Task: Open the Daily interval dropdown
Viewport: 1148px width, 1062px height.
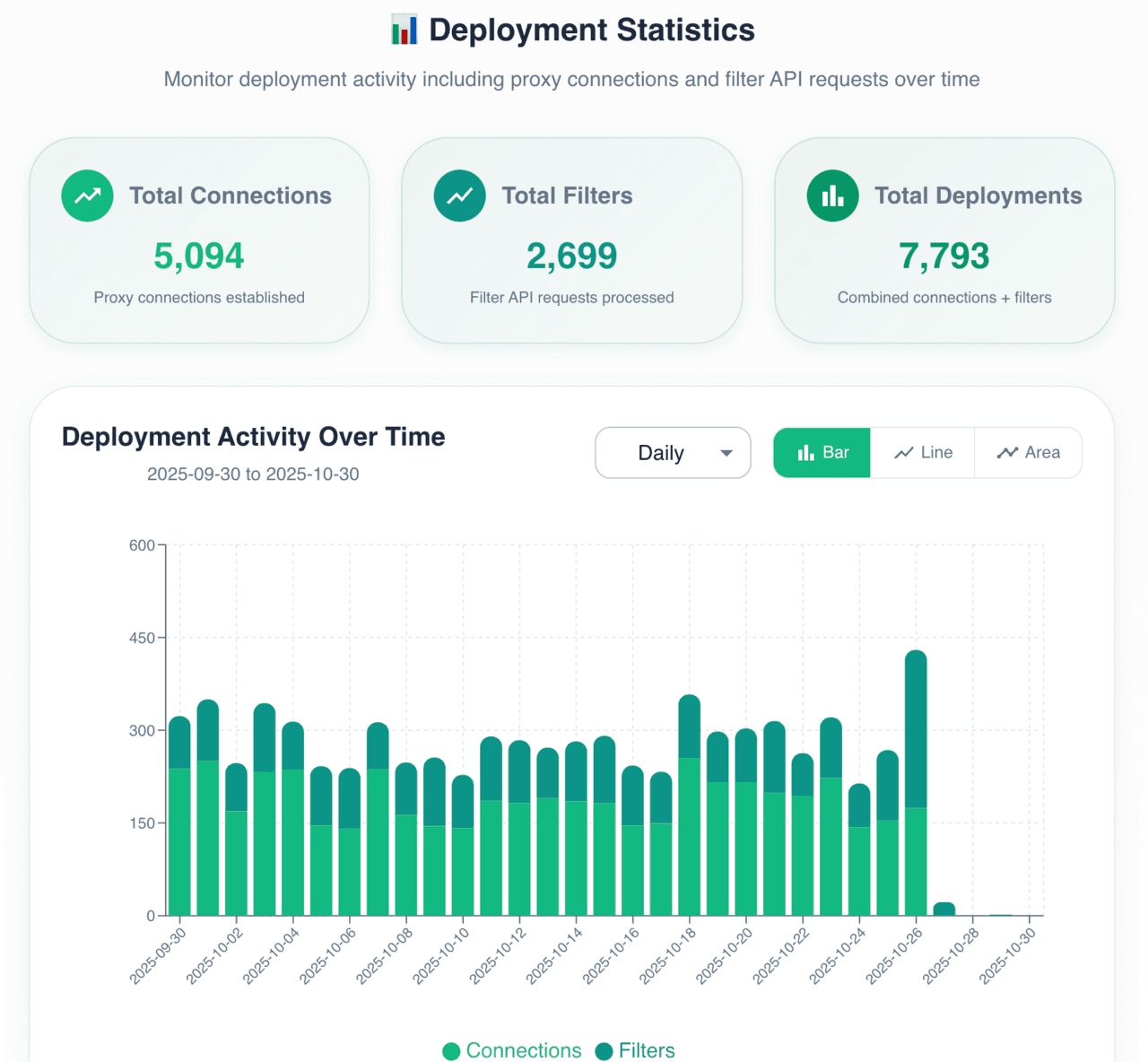Action: (x=673, y=453)
